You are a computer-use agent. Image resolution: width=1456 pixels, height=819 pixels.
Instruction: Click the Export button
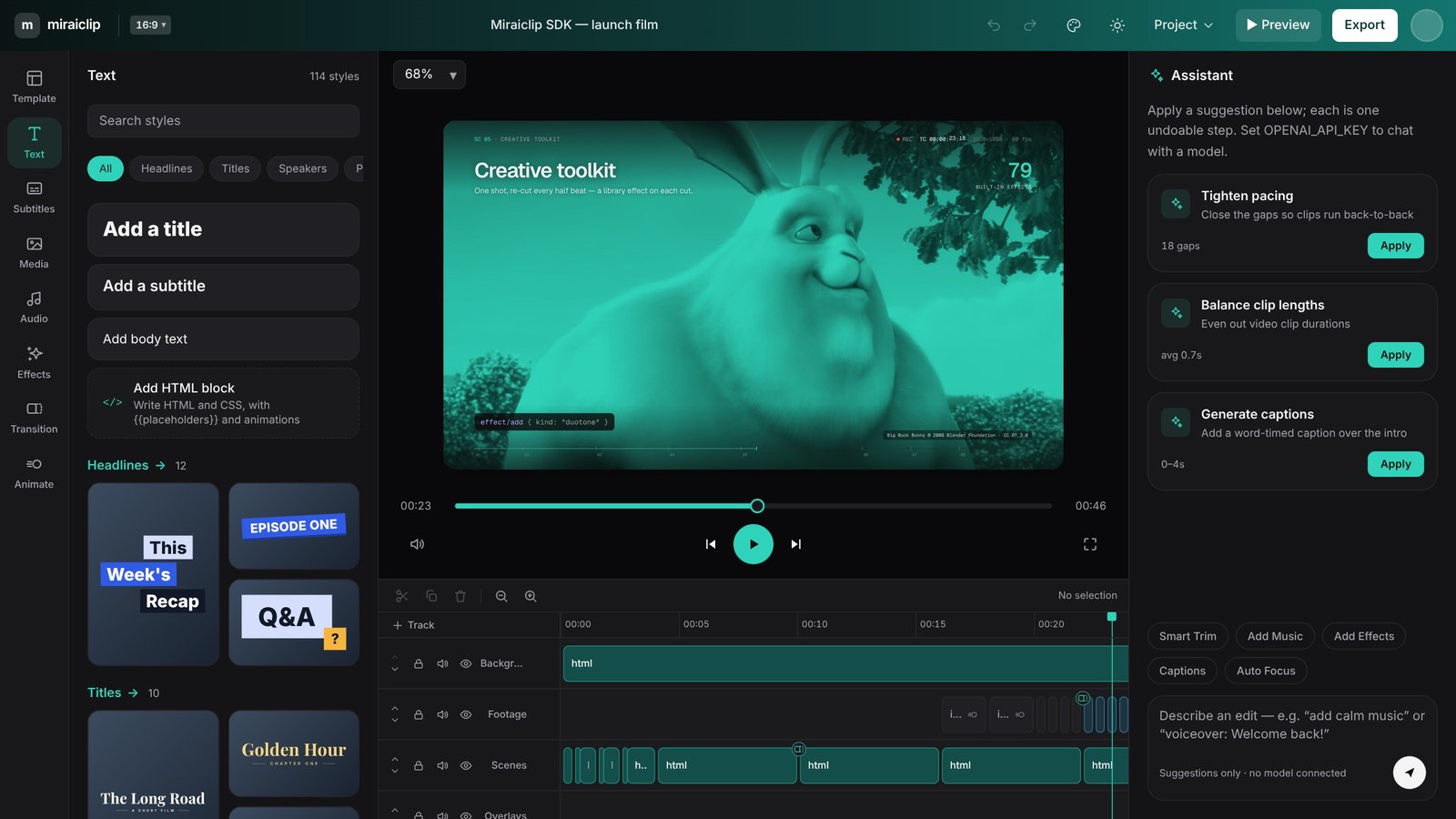(1364, 25)
